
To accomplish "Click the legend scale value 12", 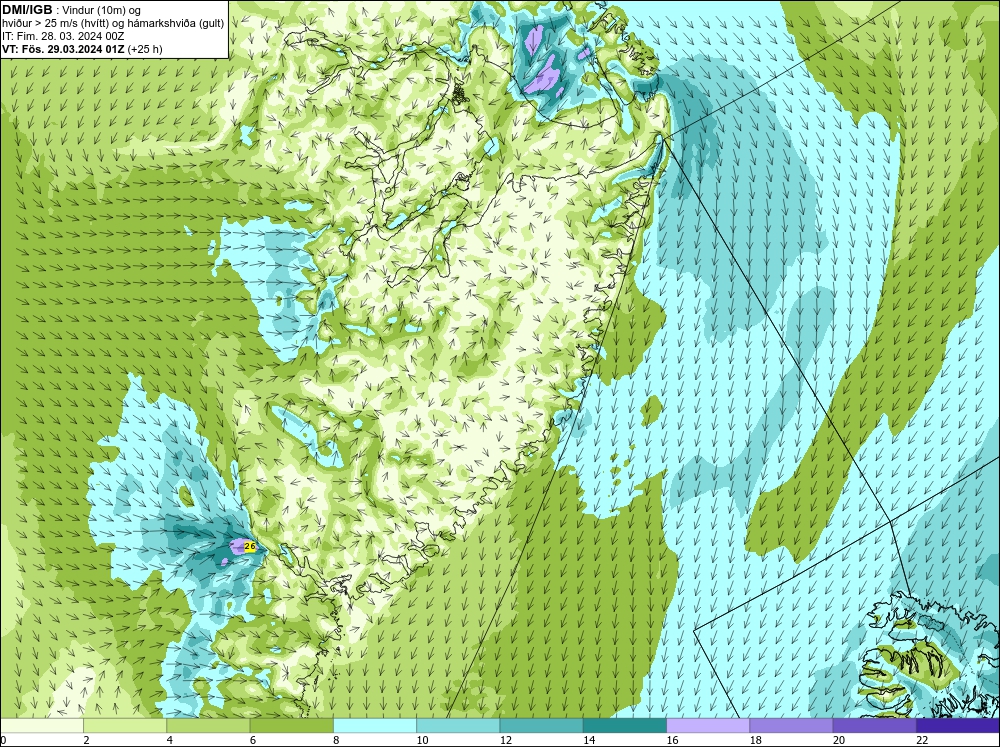I will pos(506,740).
